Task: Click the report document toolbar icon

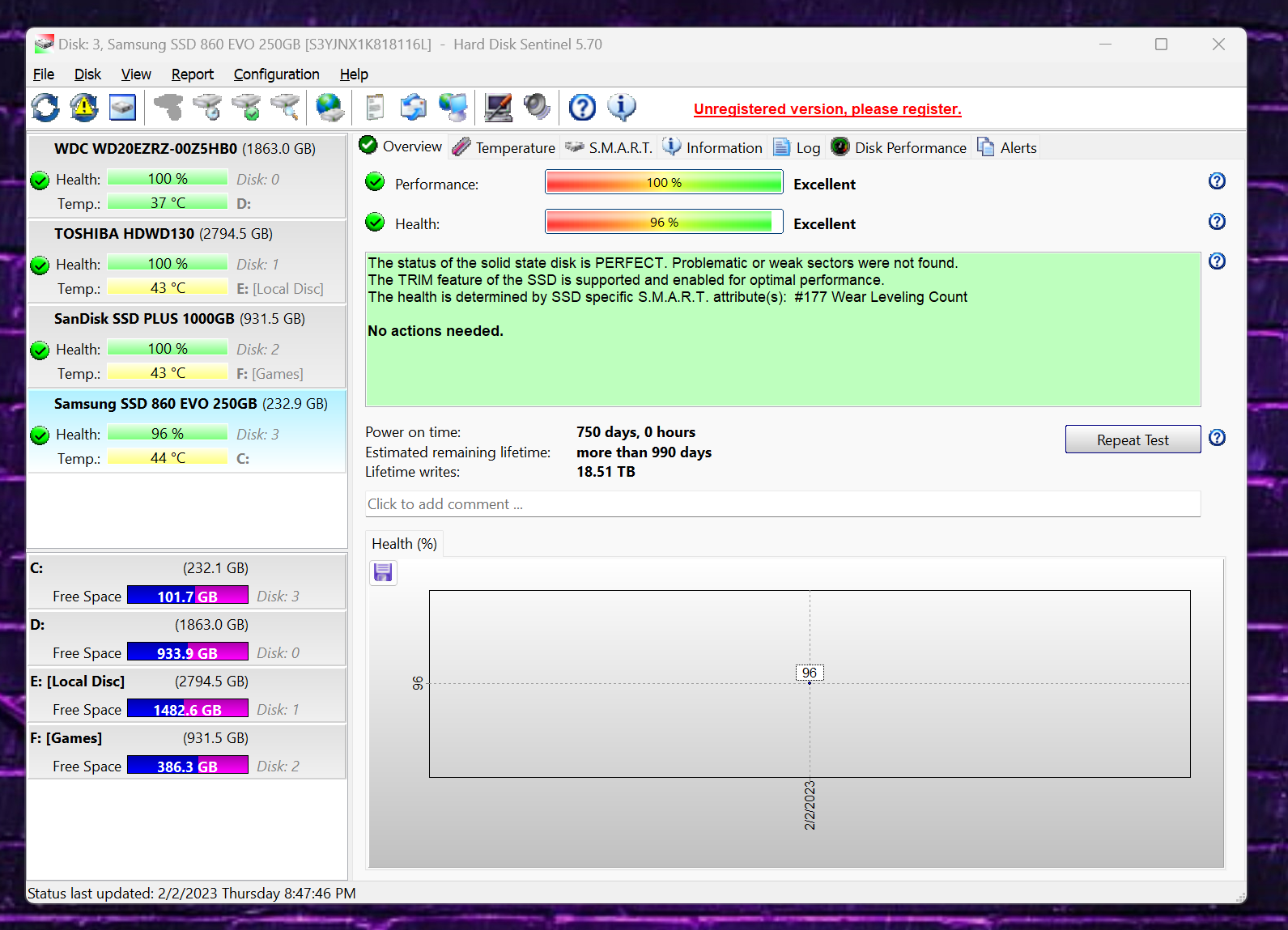Action: (x=375, y=108)
